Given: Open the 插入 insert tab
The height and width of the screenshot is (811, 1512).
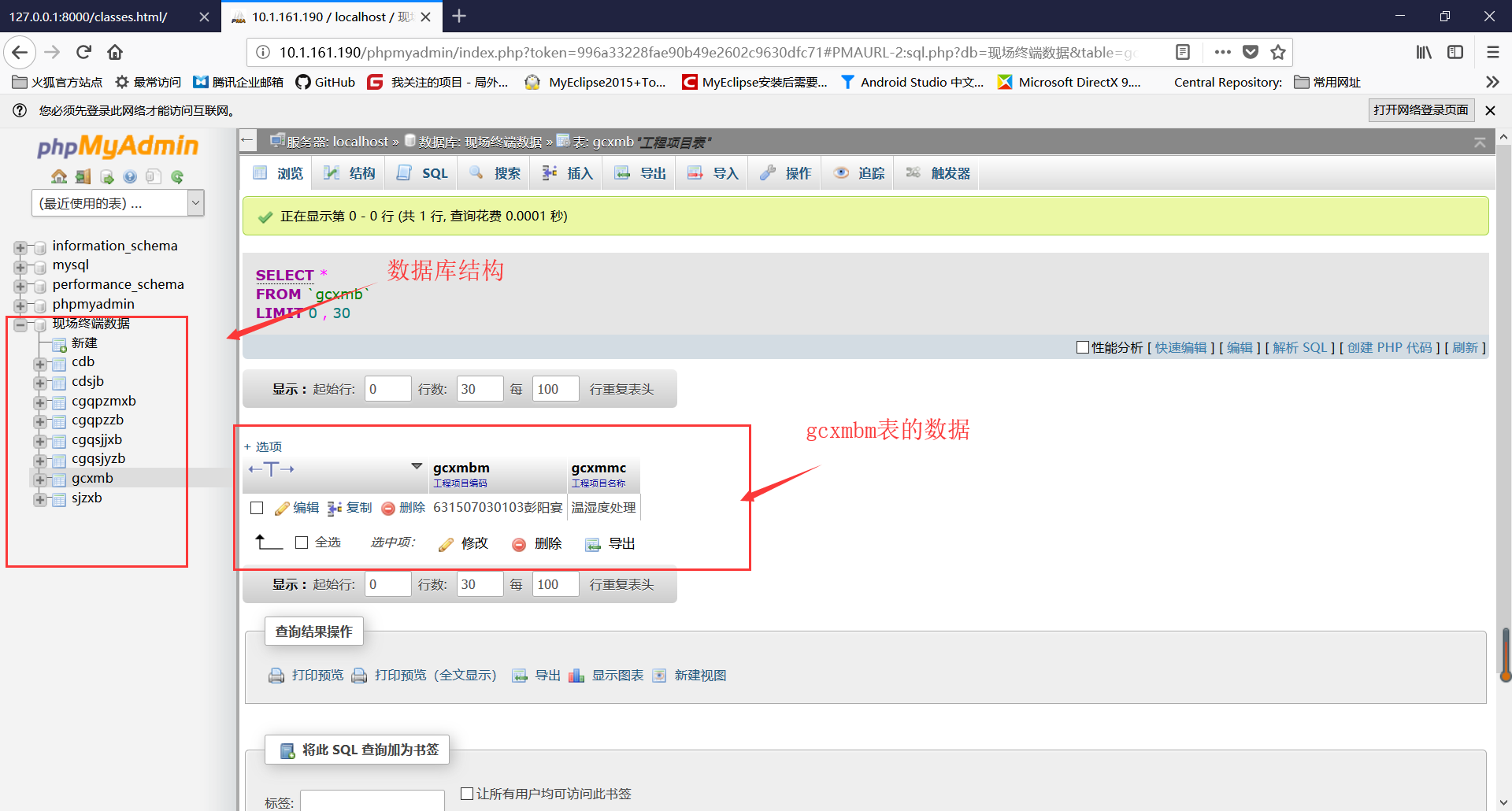Looking at the screenshot, I should click(x=566, y=173).
